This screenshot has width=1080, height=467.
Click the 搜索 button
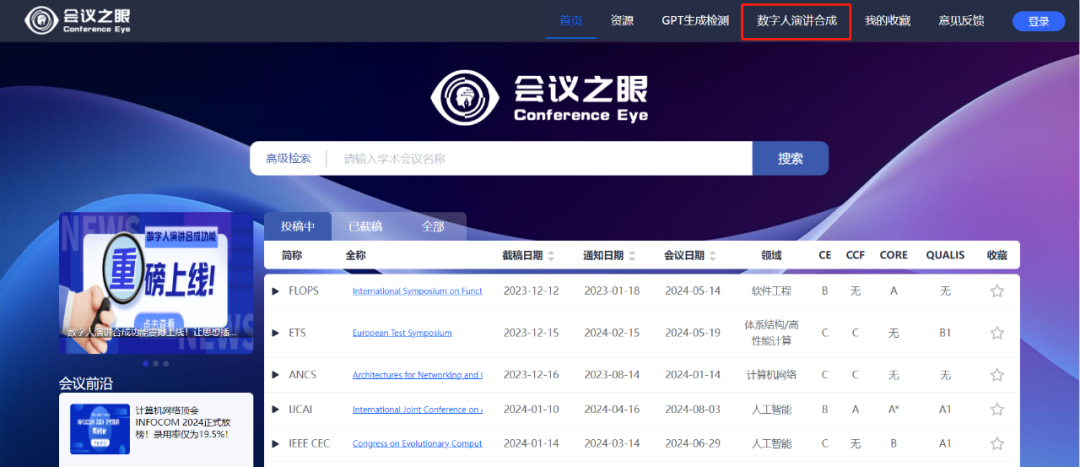click(790, 158)
